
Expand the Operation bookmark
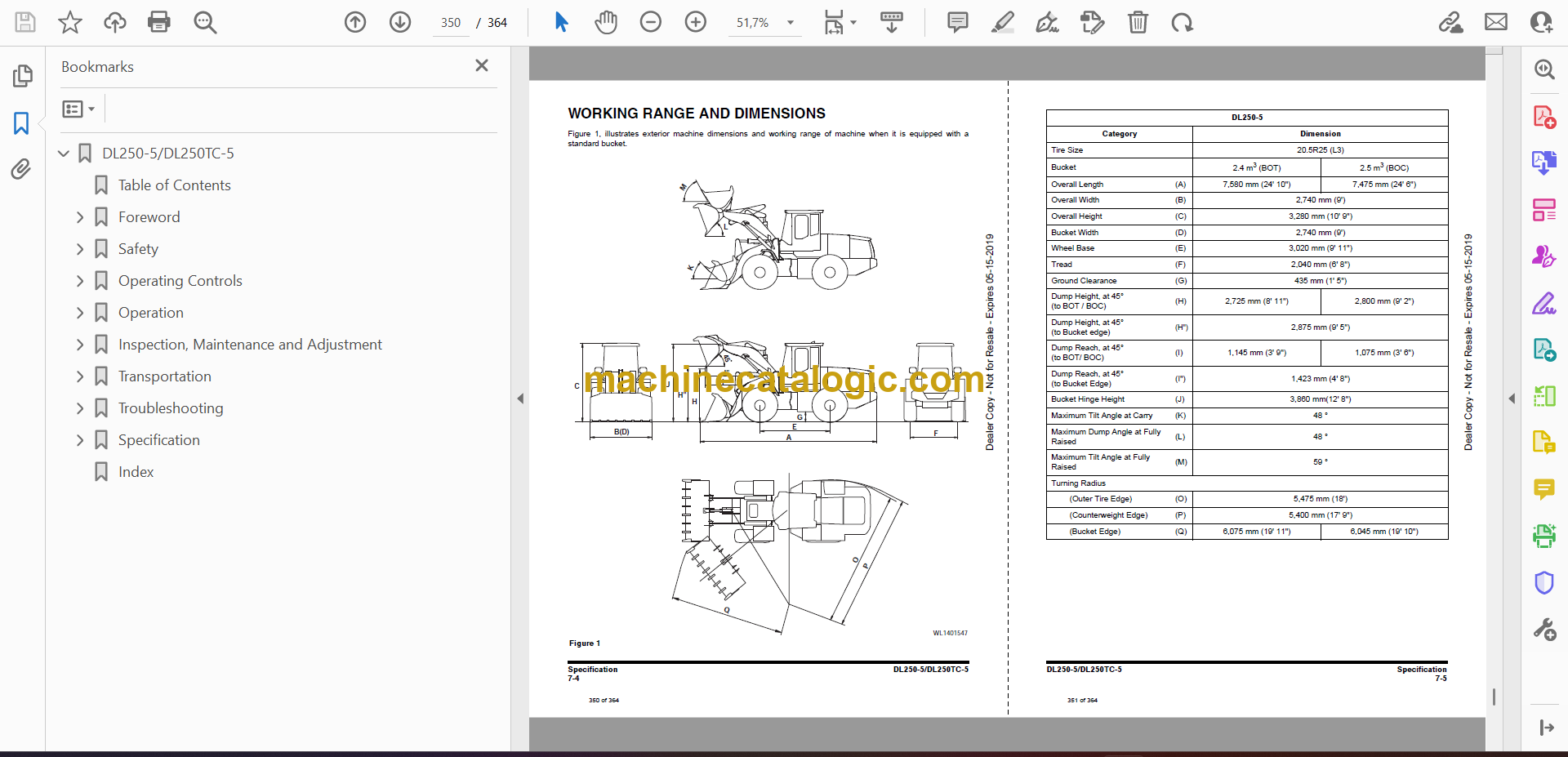80,313
